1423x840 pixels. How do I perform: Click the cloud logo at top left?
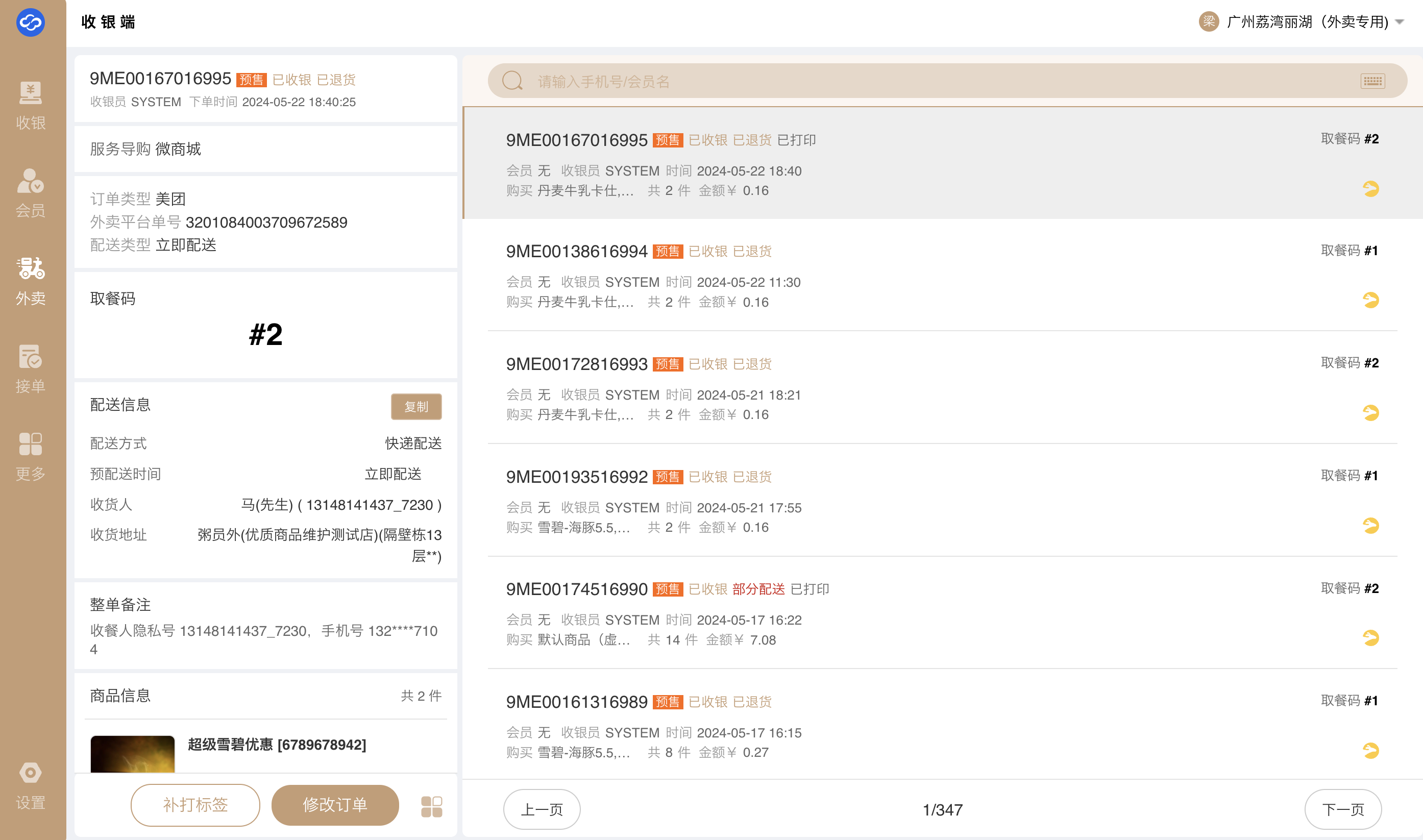pos(31,22)
